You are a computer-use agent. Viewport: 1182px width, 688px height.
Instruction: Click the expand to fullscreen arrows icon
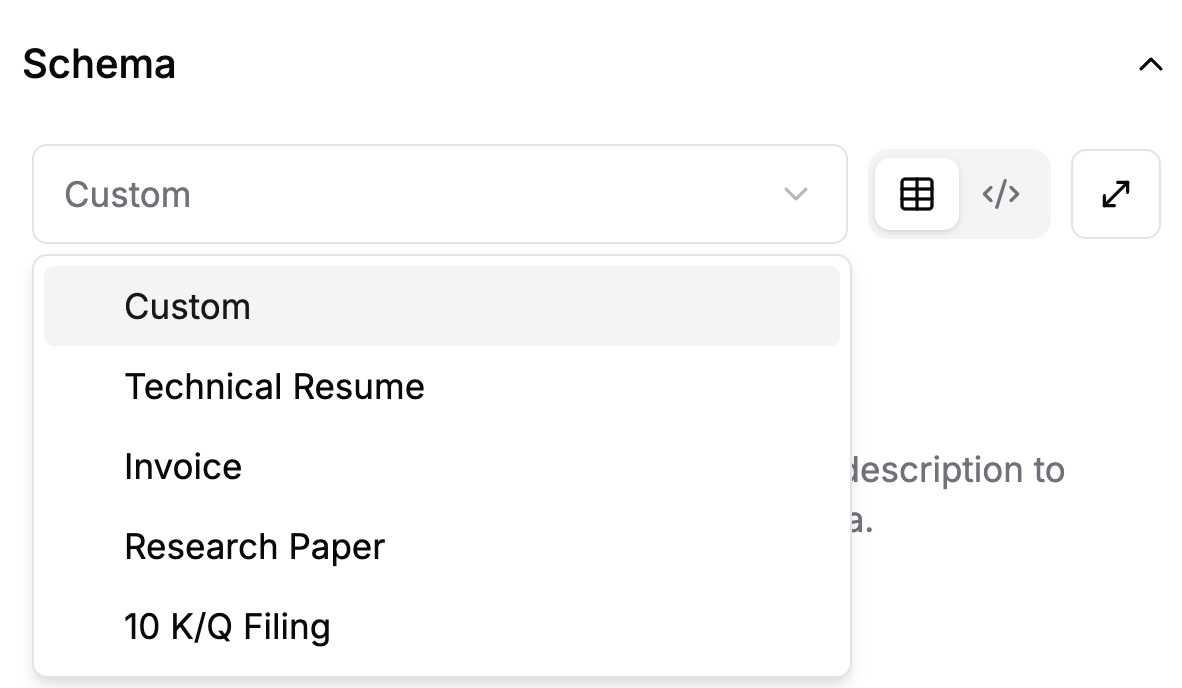coord(1116,194)
